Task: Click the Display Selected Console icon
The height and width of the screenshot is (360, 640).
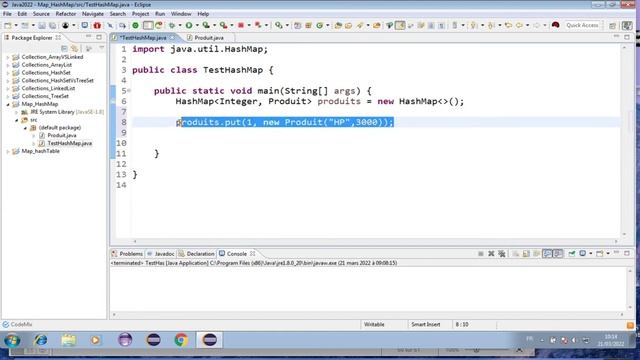Action: click(x=582, y=253)
